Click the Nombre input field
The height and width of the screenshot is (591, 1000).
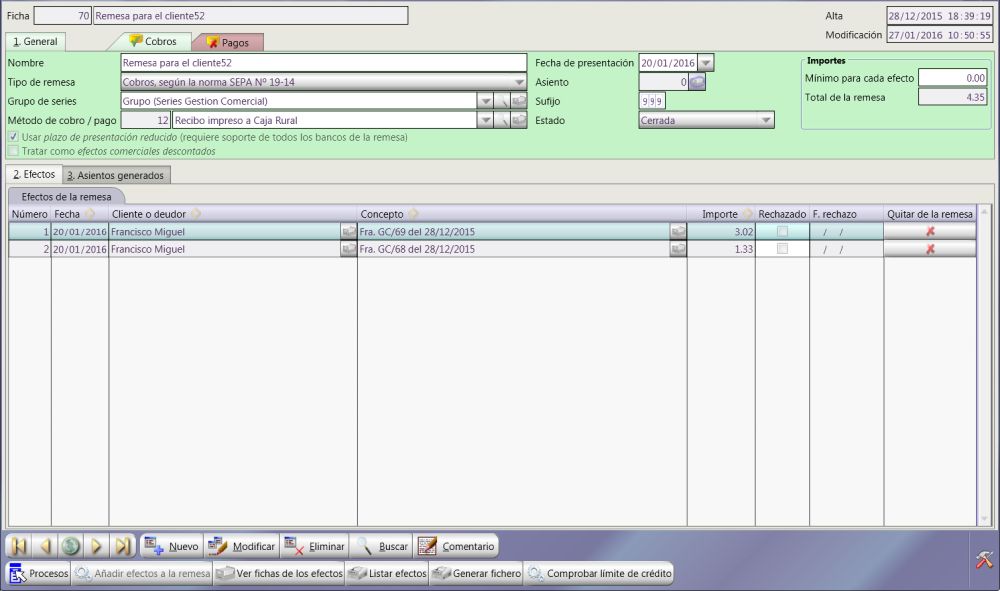(x=322, y=63)
